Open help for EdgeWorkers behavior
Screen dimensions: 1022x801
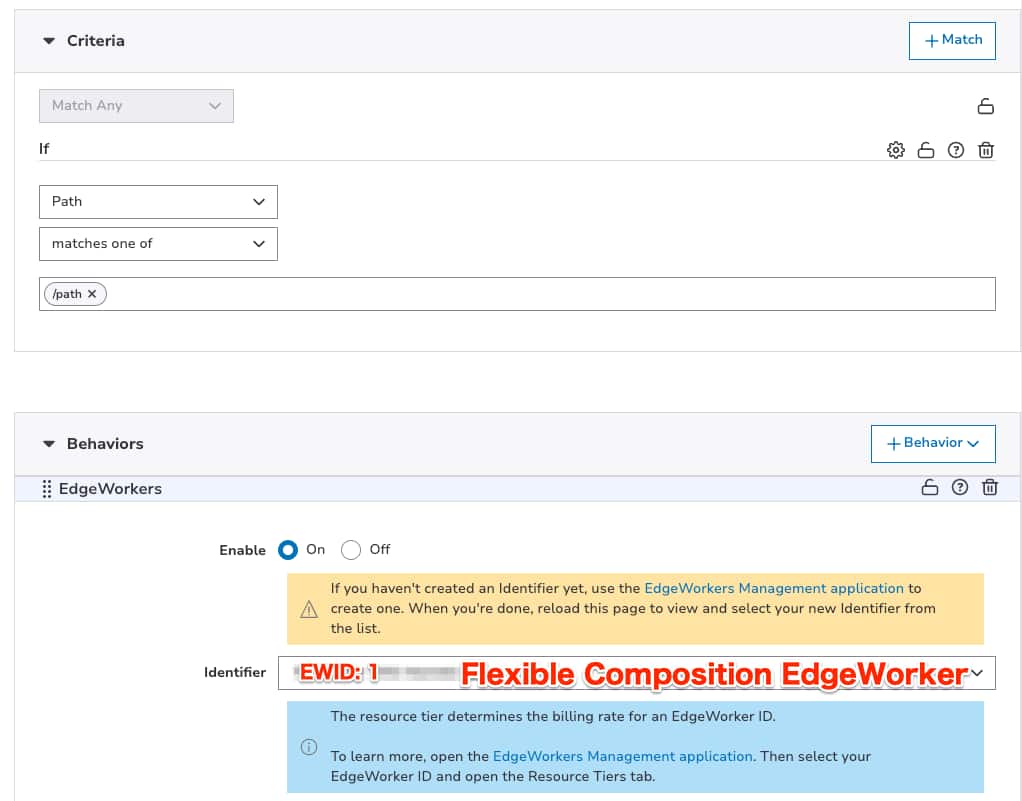click(960, 488)
